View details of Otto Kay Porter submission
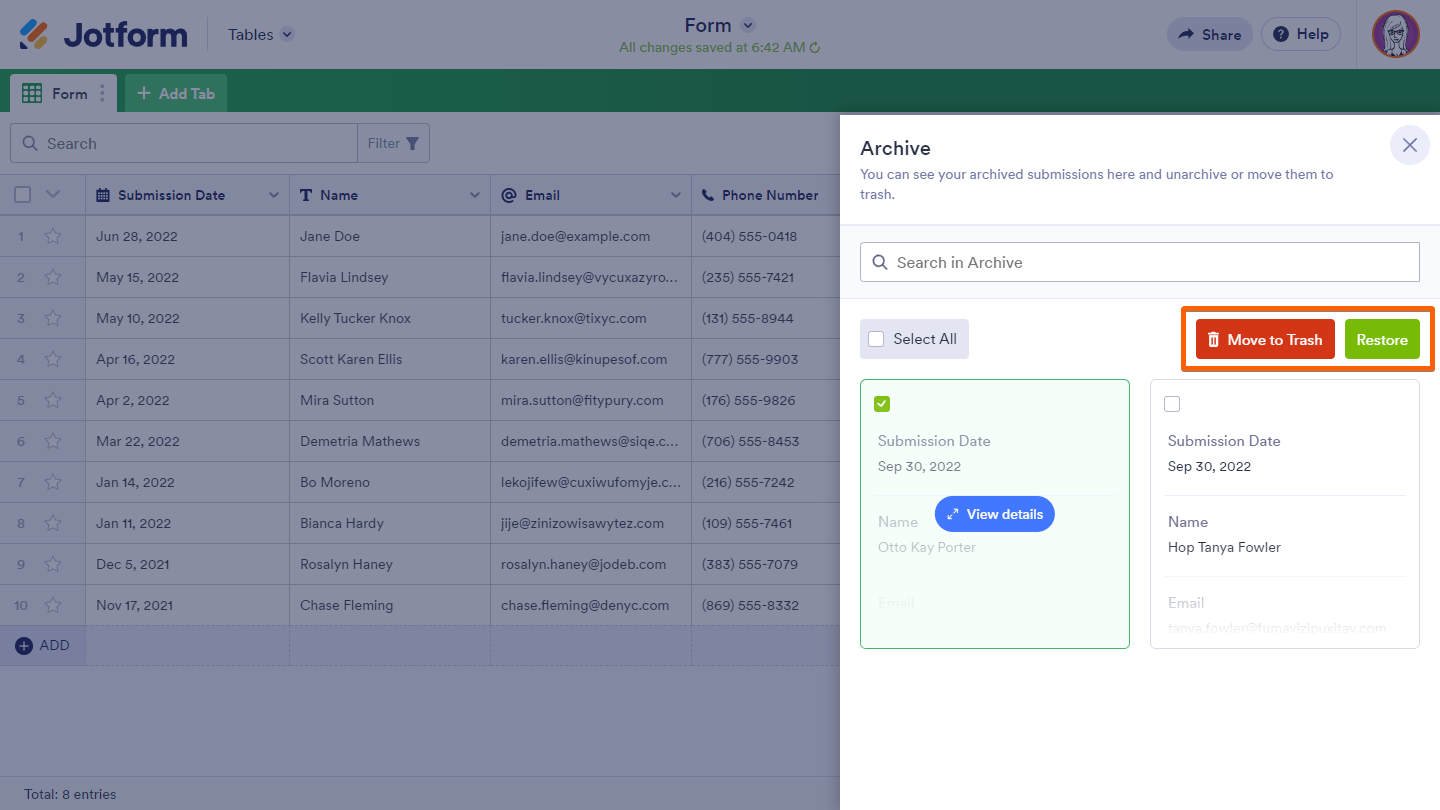Viewport: 1440px width, 810px height. [x=995, y=514]
